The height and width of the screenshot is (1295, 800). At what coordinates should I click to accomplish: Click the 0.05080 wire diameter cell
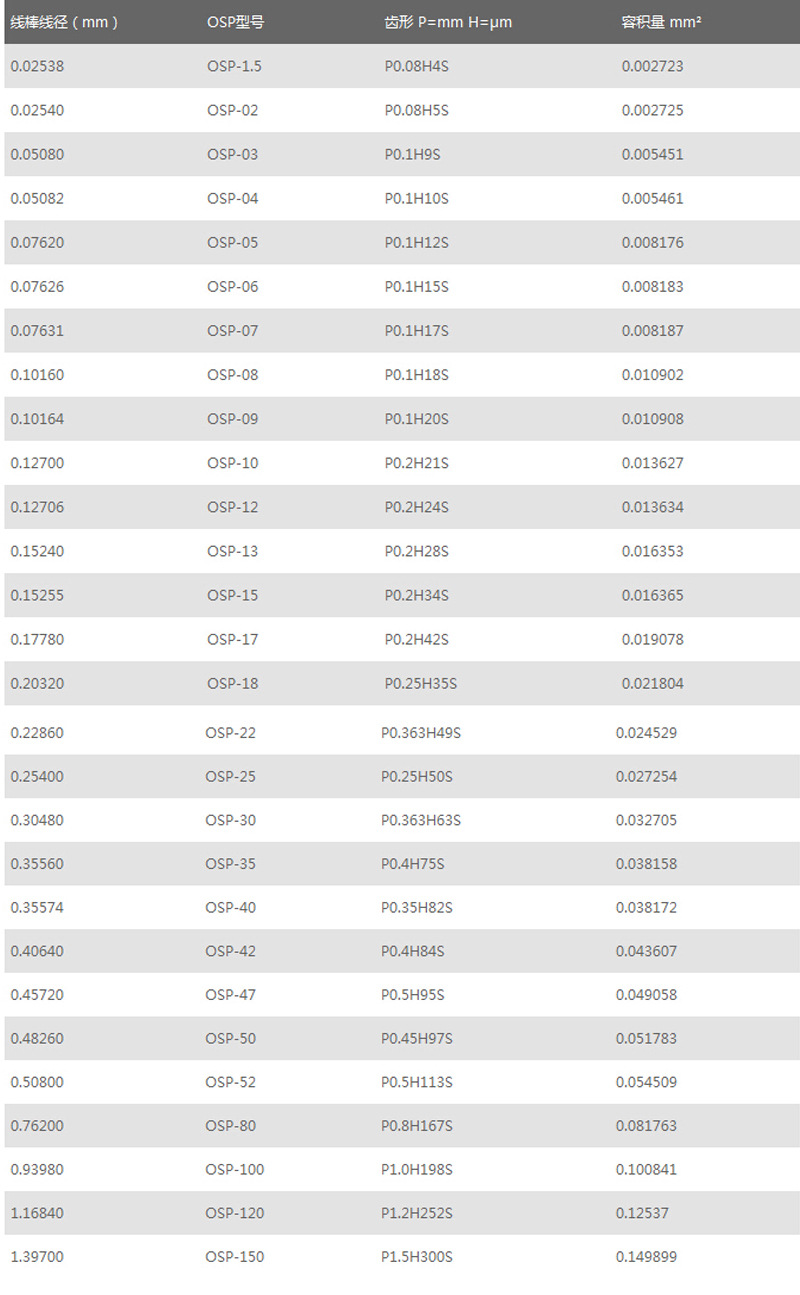(x=37, y=154)
